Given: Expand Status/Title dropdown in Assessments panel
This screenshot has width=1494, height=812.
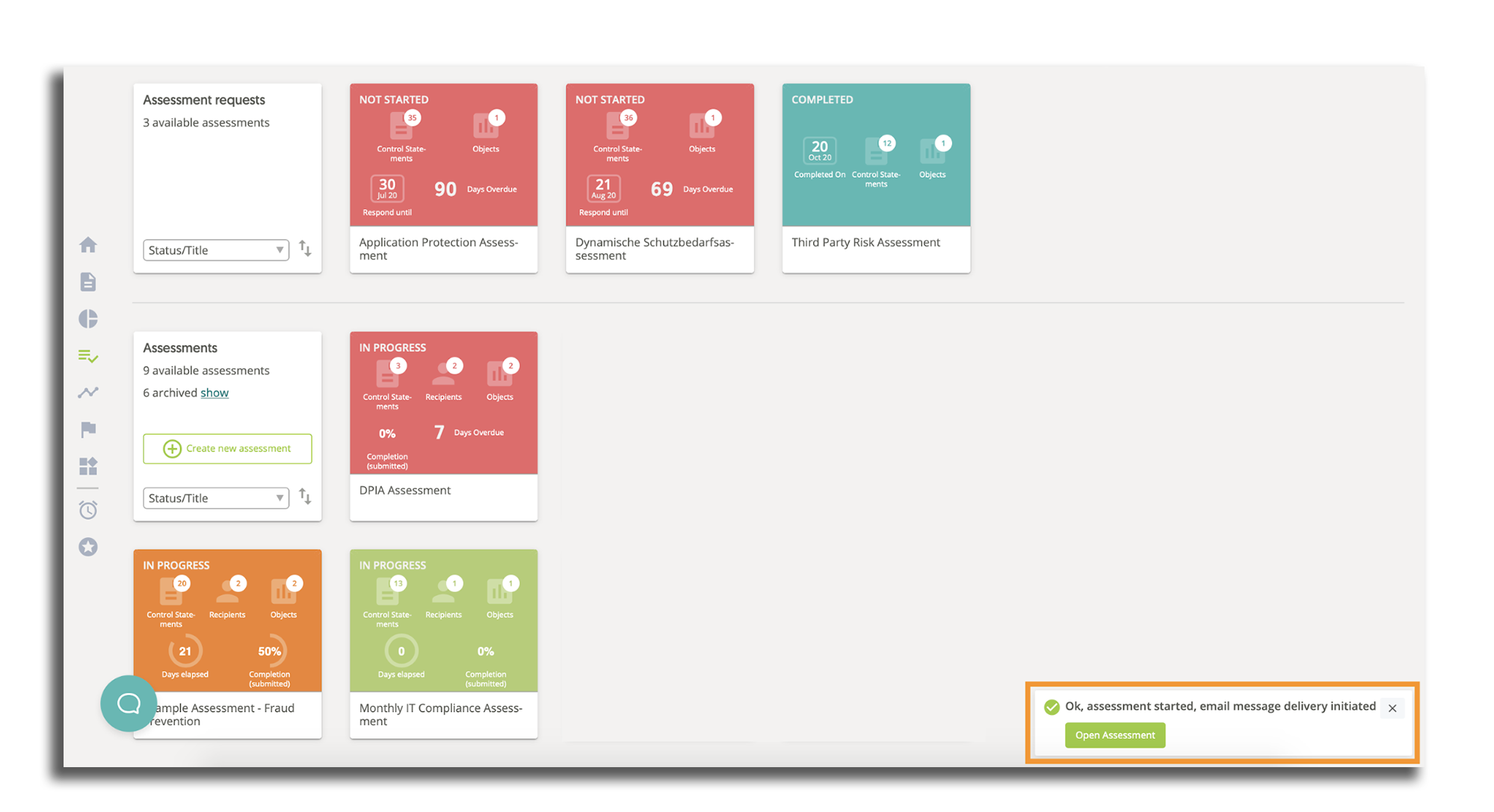Looking at the screenshot, I should 216,498.
